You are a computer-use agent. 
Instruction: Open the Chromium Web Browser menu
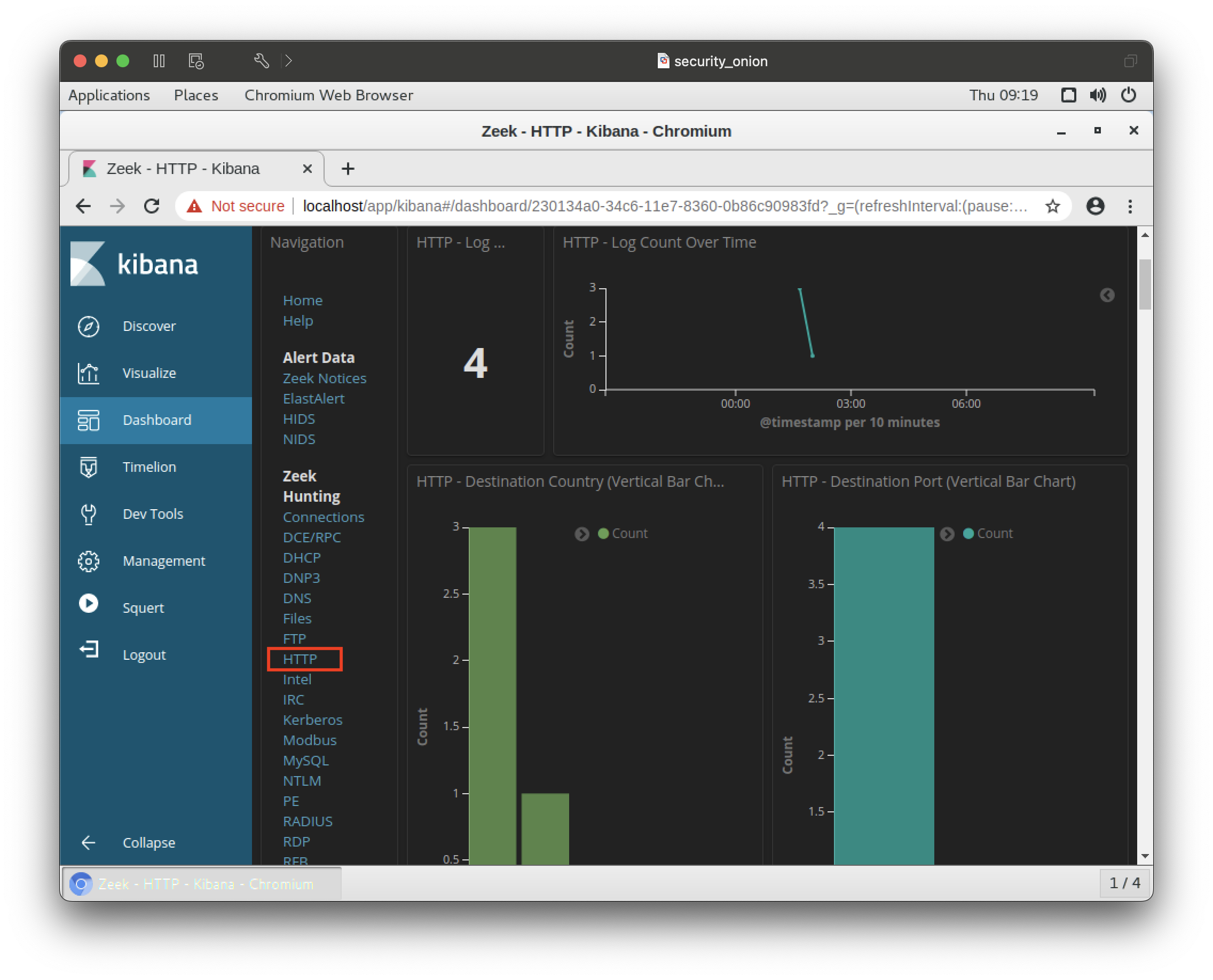coord(329,95)
